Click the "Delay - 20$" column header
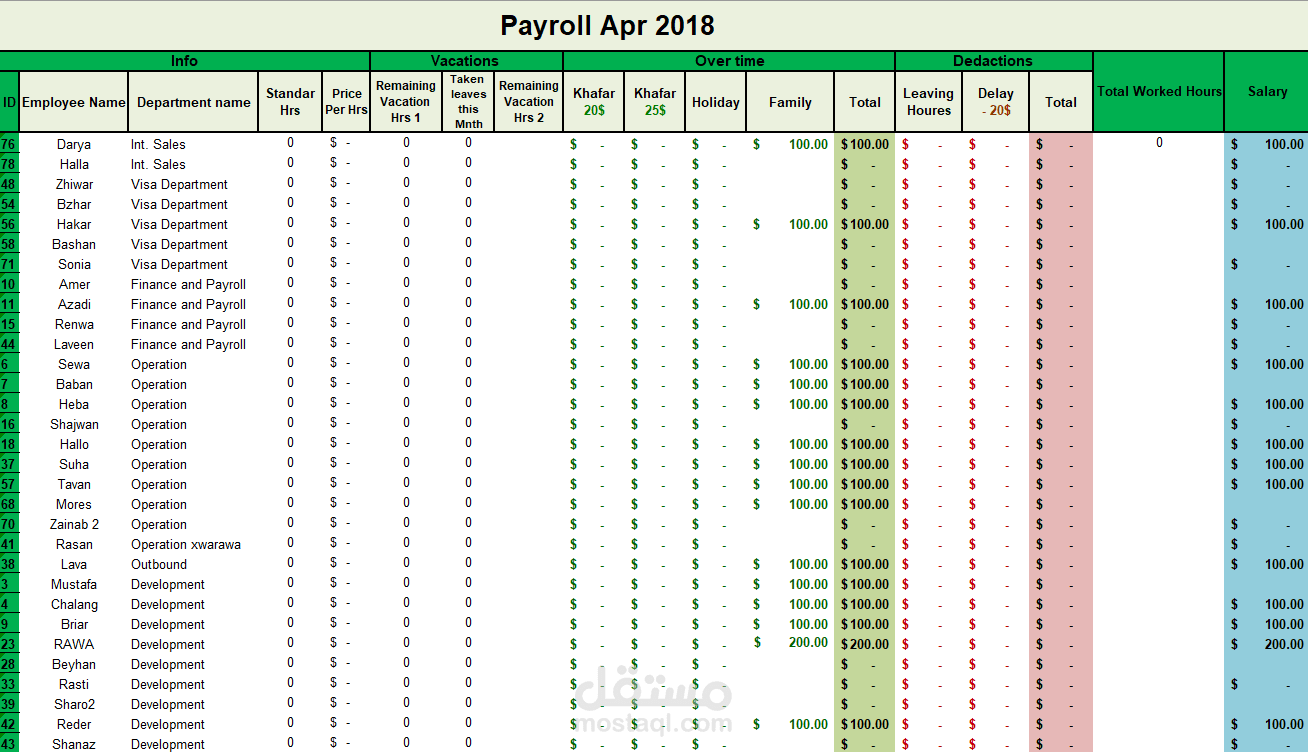The width and height of the screenshot is (1308, 752). (x=995, y=101)
